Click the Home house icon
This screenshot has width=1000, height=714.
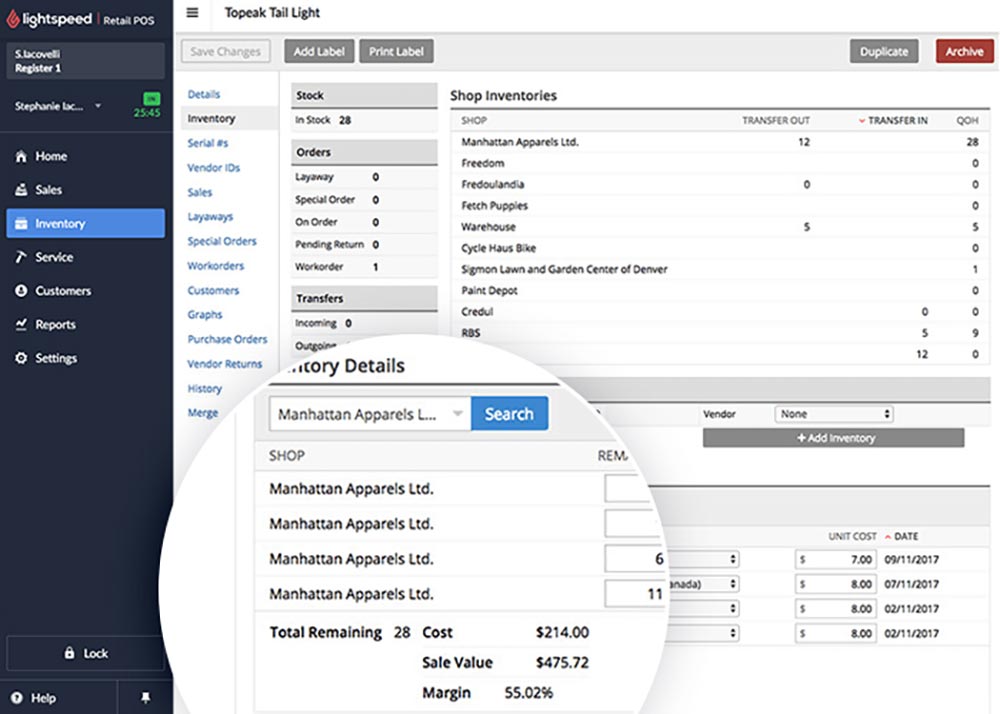coord(21,156)
